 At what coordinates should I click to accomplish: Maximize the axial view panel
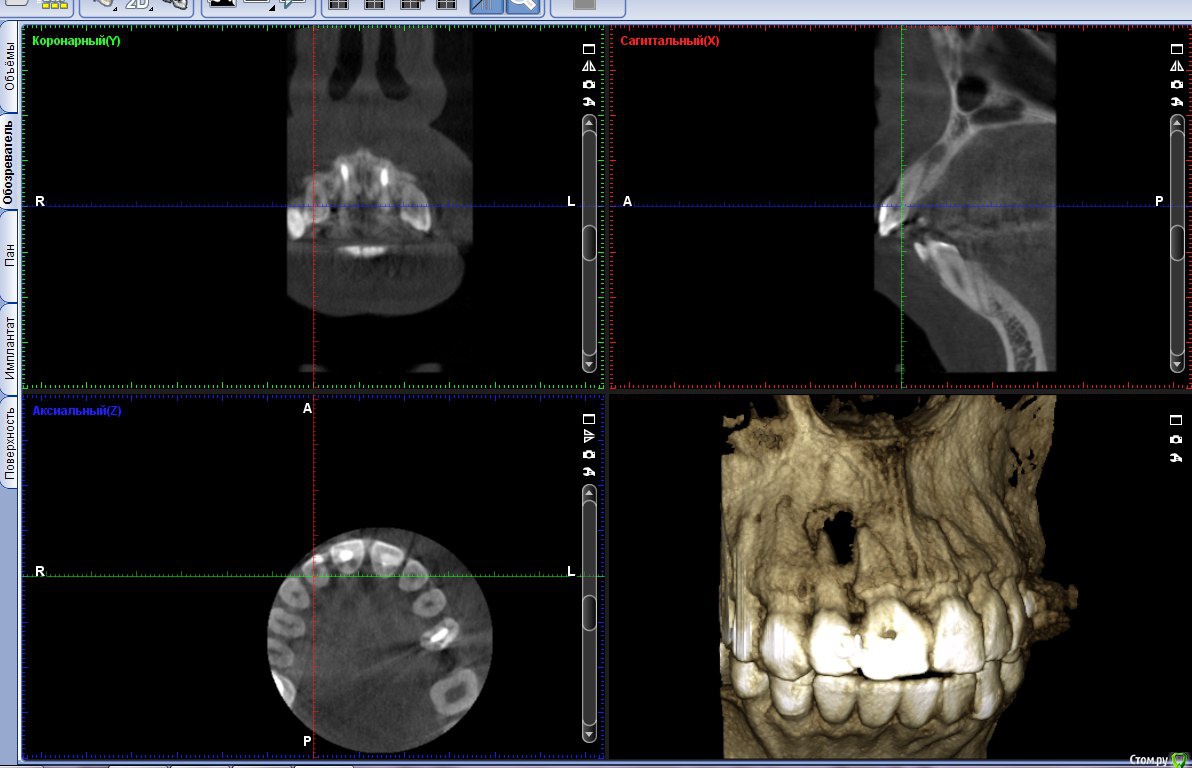coord(589,419)
